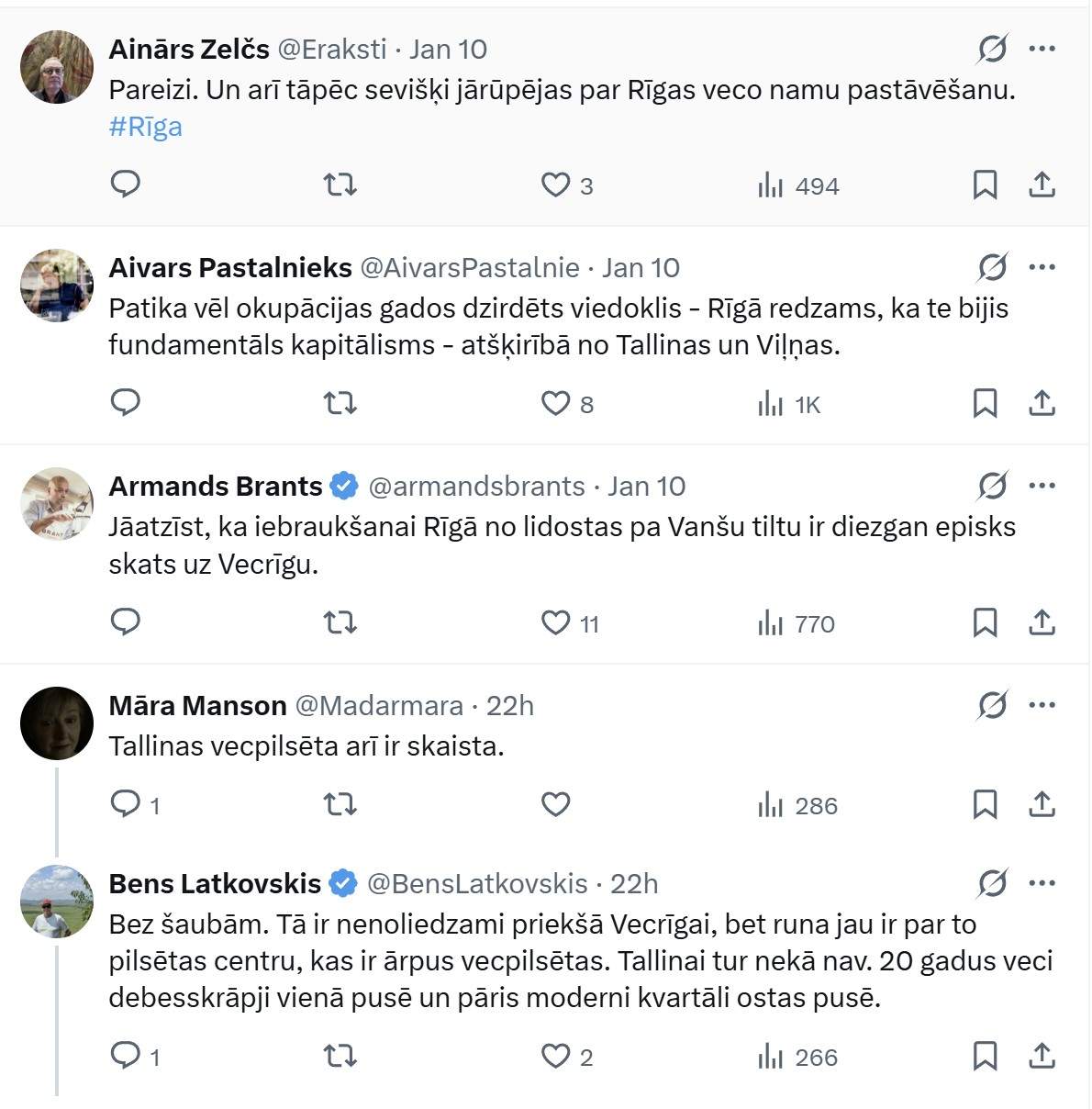Reply to Māra Manson's tweet
The width and height of the screenshot is (1092, 1109).
[x=126, y=805]
